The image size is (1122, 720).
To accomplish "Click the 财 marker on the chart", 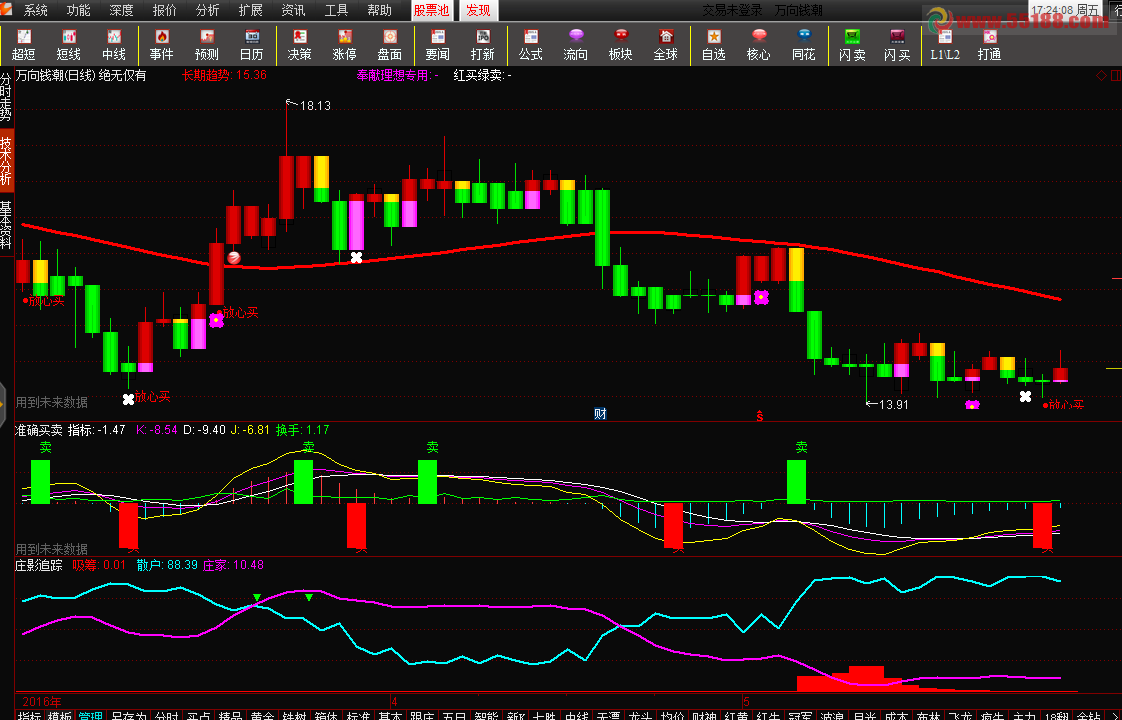I will coord(600,414).
